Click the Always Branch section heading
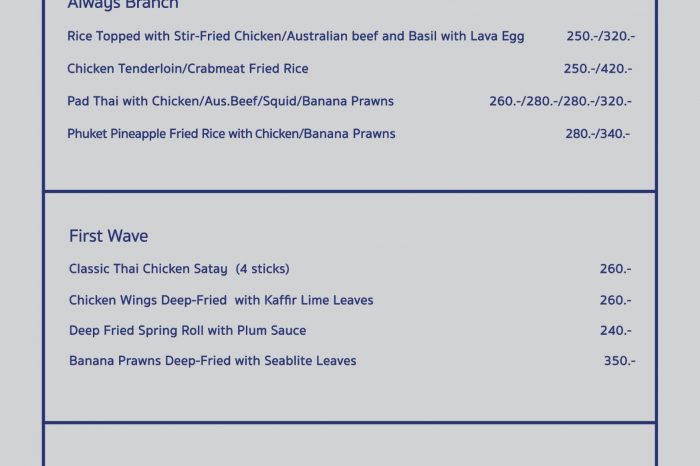 (x=123, y=5)
